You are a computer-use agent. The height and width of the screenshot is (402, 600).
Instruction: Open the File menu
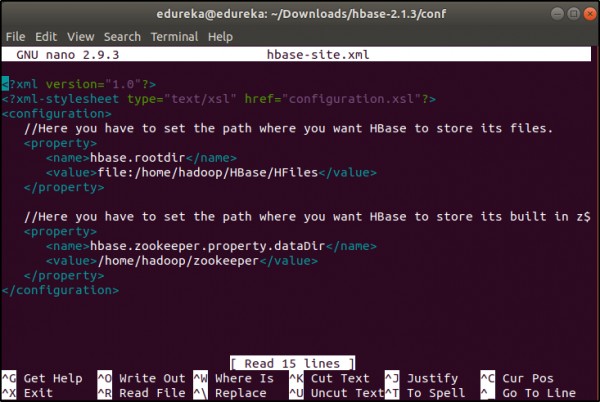click(x=15, y=37)
